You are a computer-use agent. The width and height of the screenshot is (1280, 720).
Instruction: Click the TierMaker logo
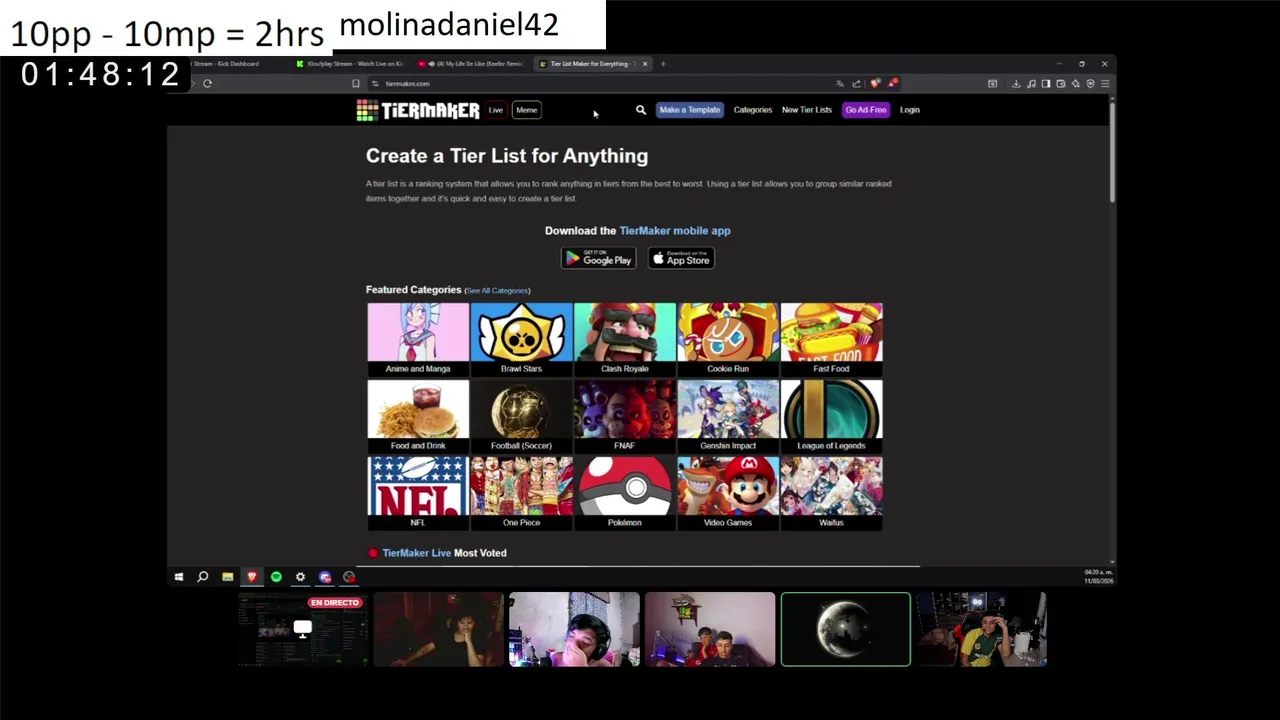tap(418, 110)
